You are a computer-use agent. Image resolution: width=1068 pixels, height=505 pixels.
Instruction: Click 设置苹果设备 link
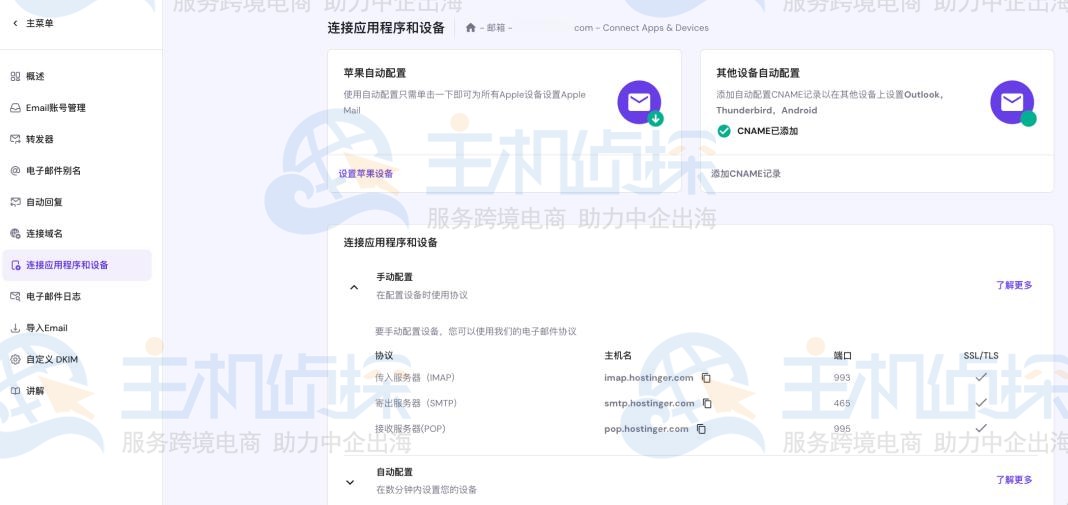[x=366, y=174]
